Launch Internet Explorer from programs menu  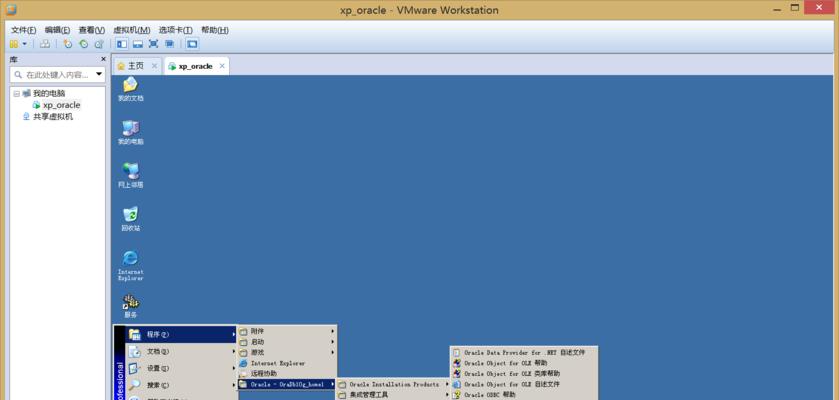287,363
